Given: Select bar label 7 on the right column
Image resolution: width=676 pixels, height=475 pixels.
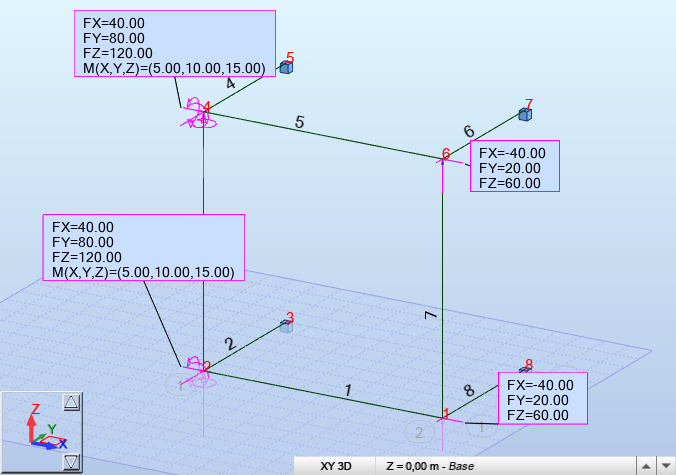Looking at the screenshot, I should coord(431,316).
